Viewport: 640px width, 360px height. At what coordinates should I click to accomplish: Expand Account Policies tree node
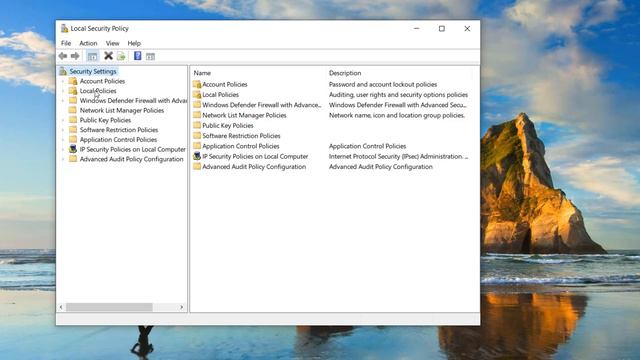[63, 81]
